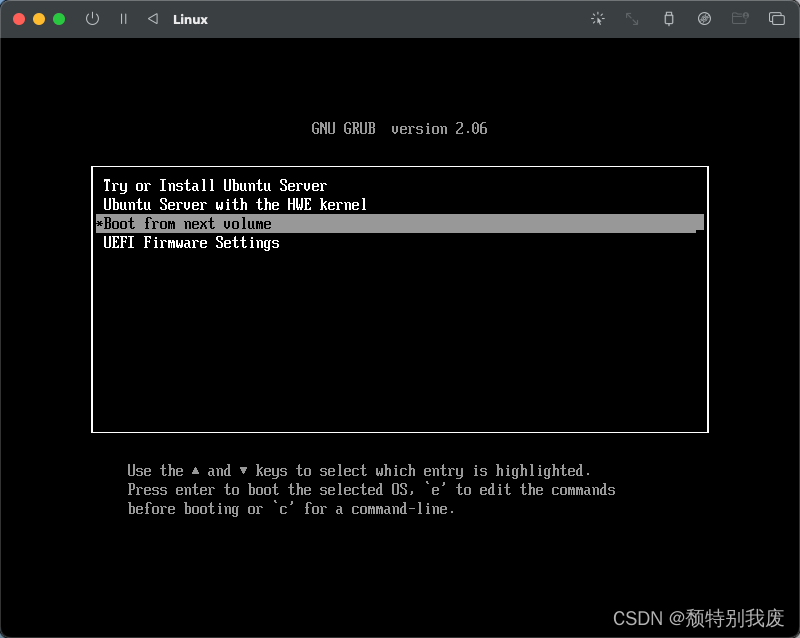800x638 pixels.
Task: Select highlighted 'Boot from next volume' entry
Action: point(400,224)
